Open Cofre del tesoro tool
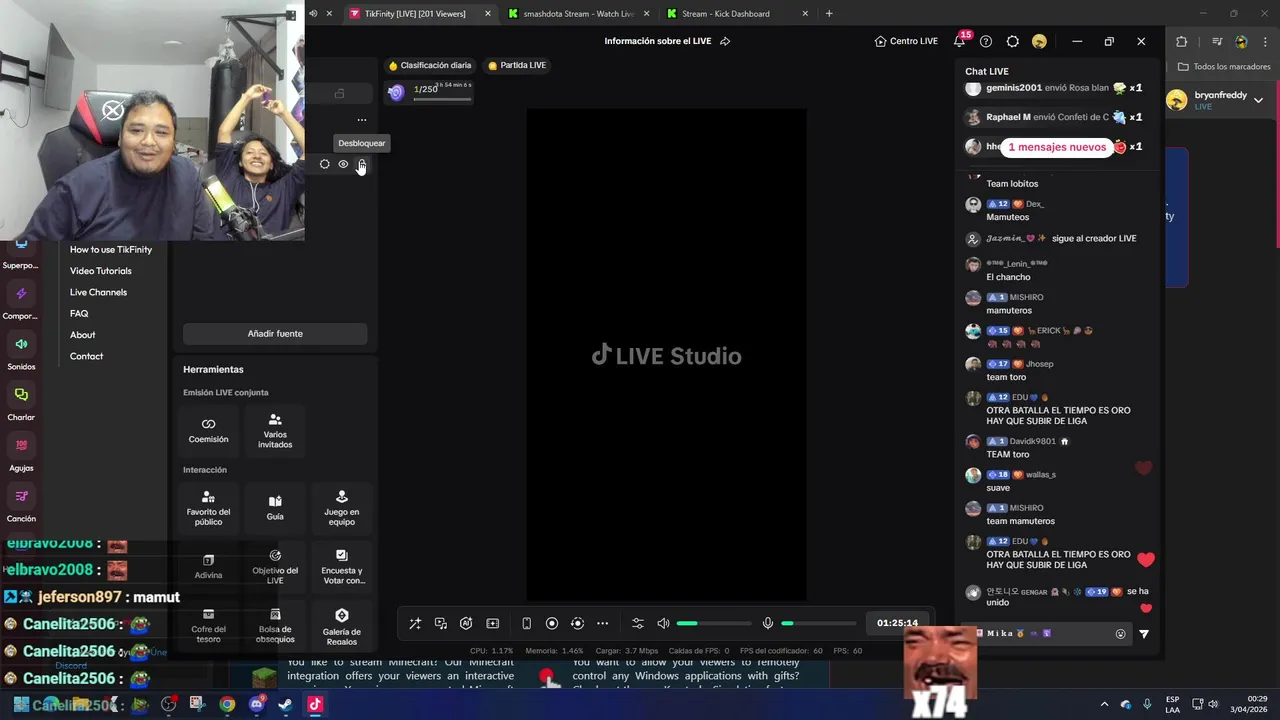This screenshot has height=720, width=1280. pos(208,626)
